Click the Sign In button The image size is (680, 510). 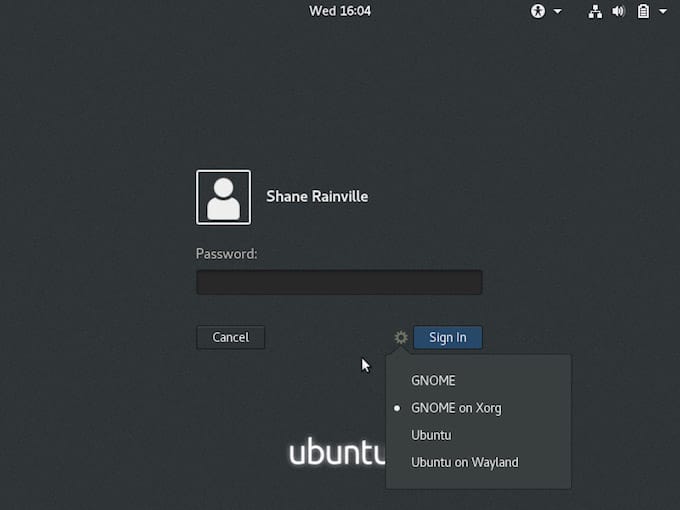[448, 337]
